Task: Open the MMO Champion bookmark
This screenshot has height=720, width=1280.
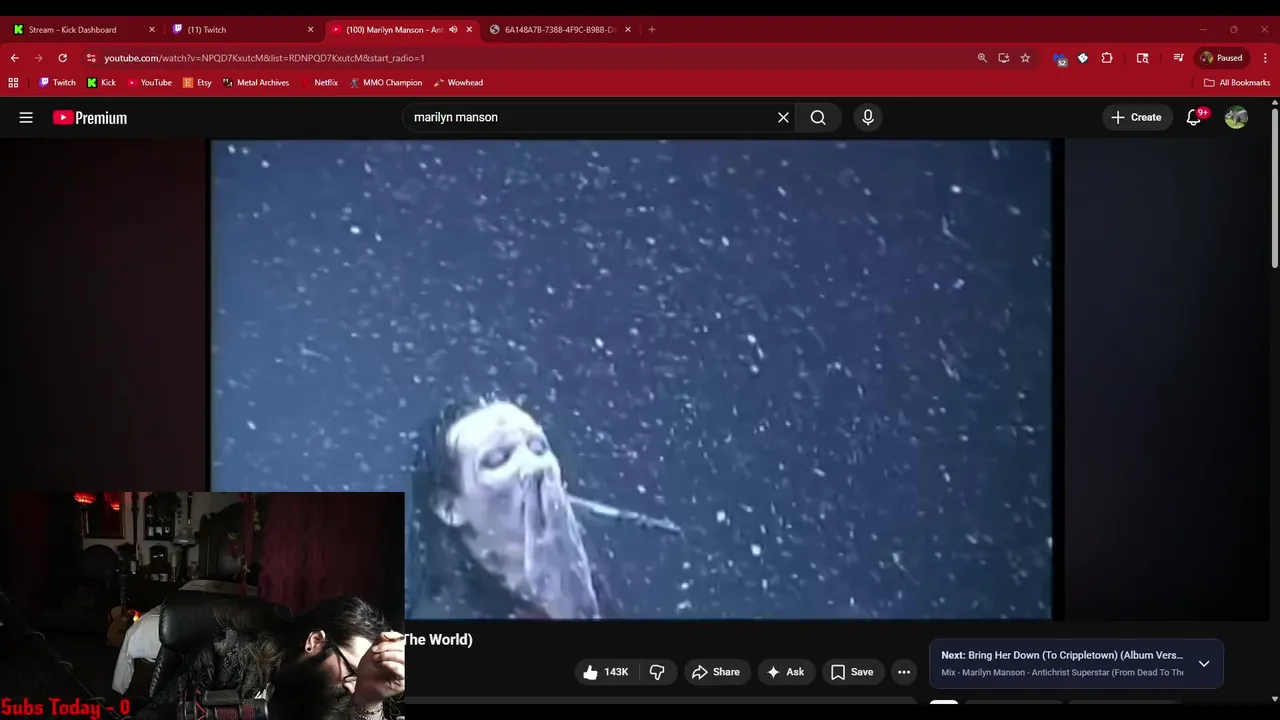Action: point(386,83)
